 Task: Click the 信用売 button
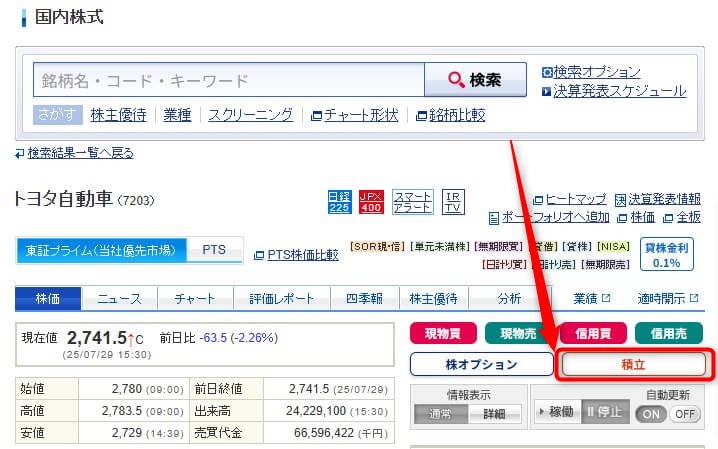[669, 333]
